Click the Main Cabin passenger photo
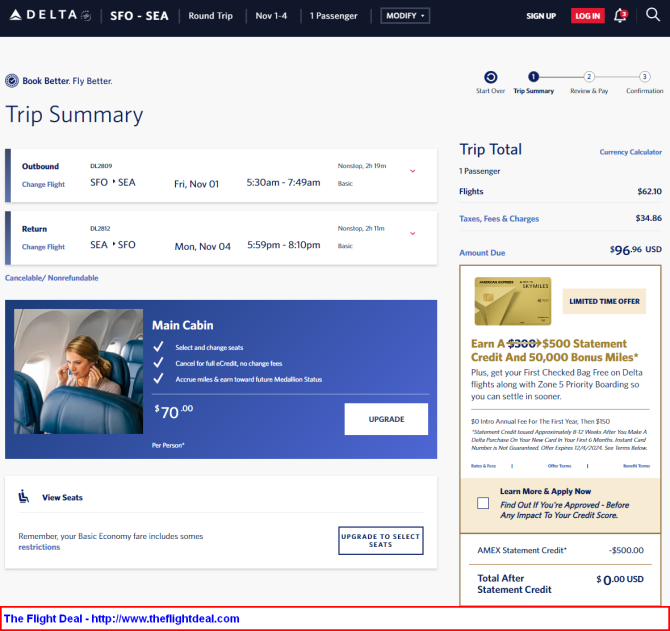The width and height of the screenshot is (670, 631). 78,371
